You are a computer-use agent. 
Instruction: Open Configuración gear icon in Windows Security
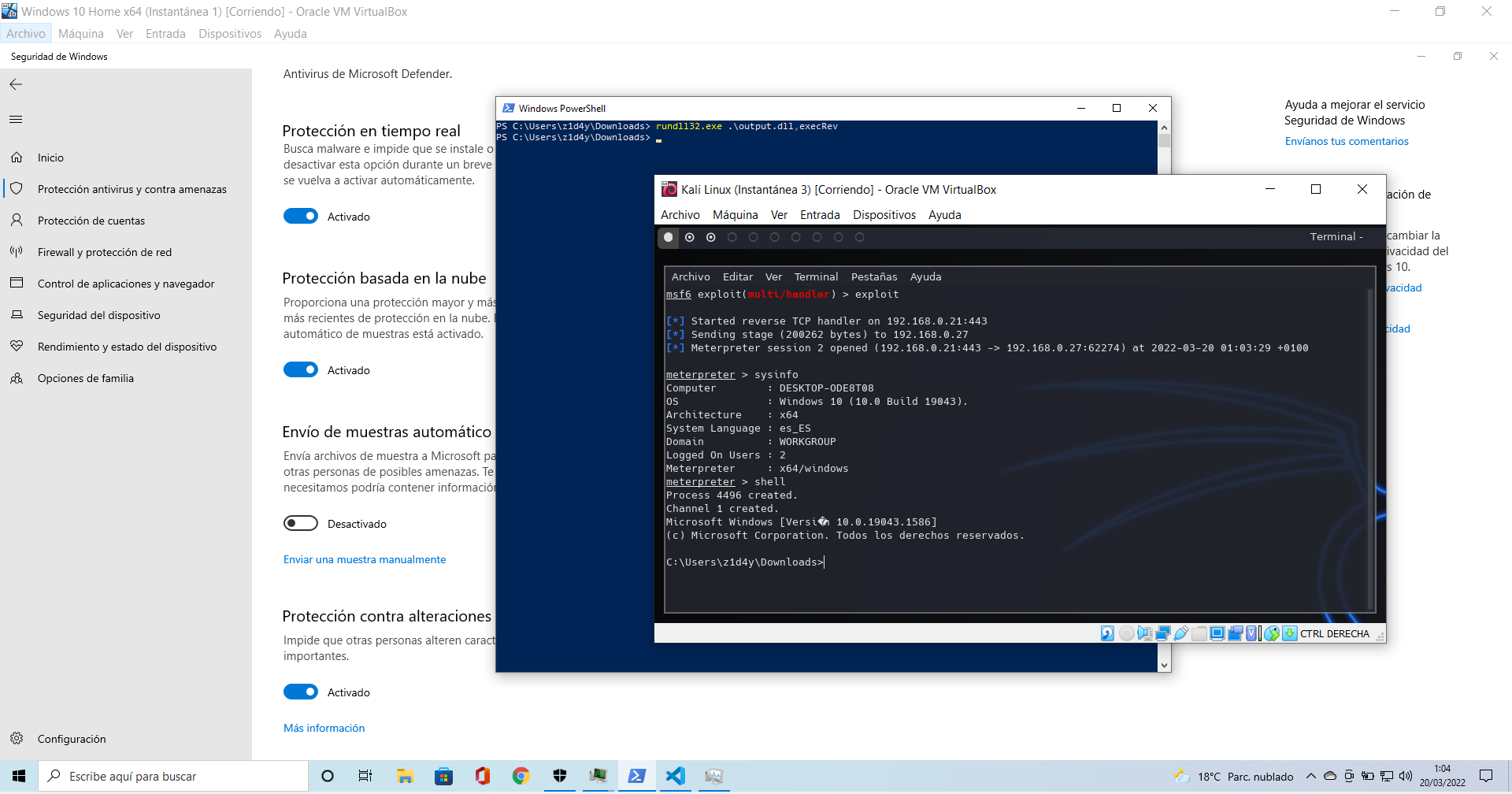[17, 739]
